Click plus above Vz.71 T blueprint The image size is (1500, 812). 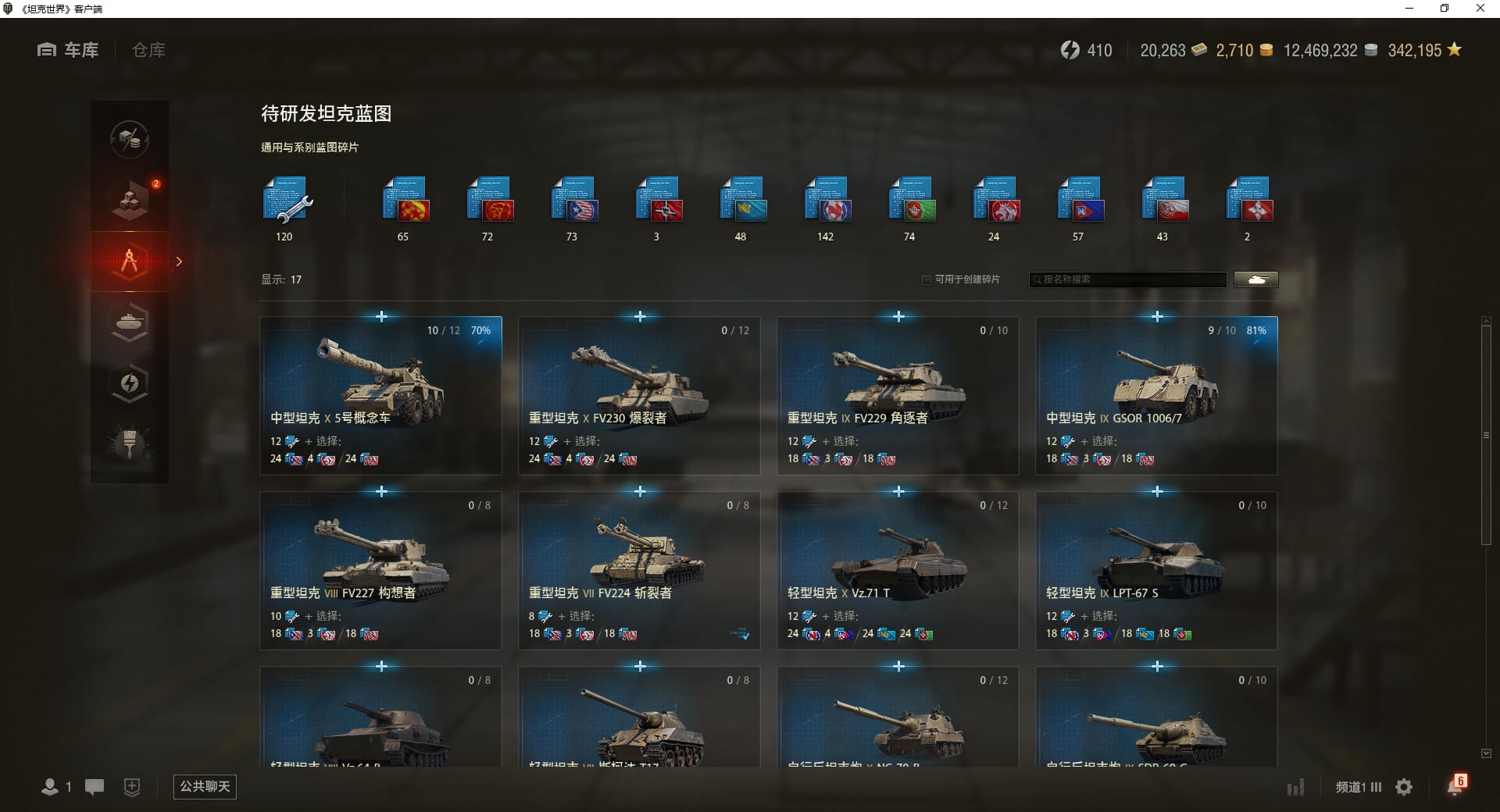[898, 491]
